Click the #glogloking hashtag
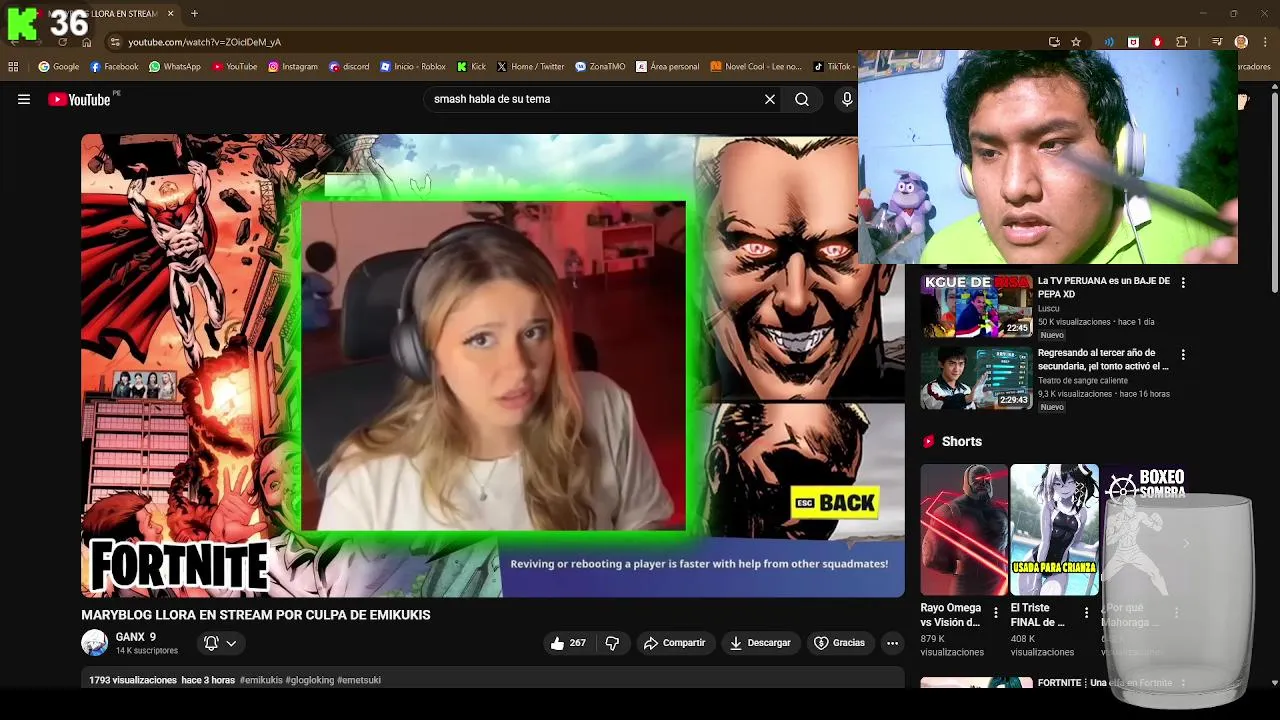The width and height of the screenshot is (1280, 720). click(309, 680)
